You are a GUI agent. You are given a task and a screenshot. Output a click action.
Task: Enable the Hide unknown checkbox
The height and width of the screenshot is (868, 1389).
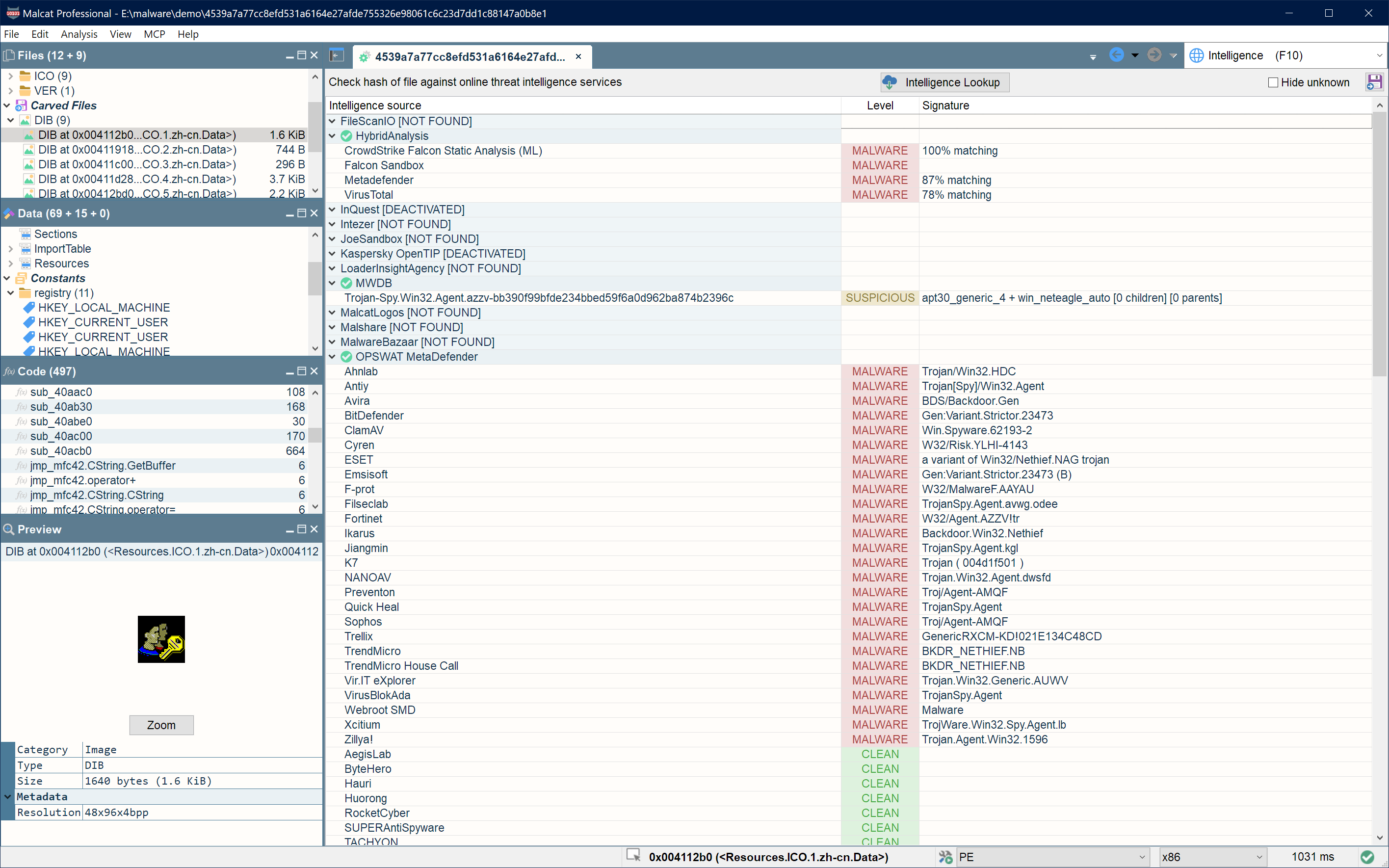coord(1273,82)
